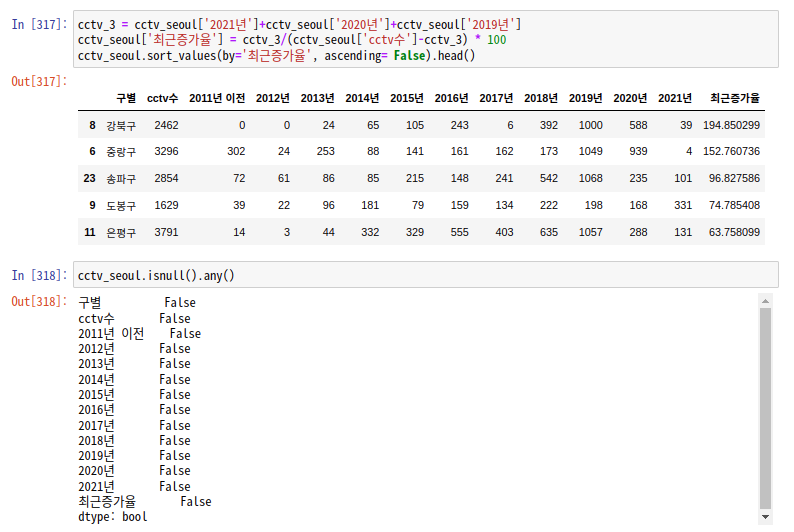Viewport: 794px width, 532px height.
Task: Click the 최근증가율 column header
Action: (735, 98)
